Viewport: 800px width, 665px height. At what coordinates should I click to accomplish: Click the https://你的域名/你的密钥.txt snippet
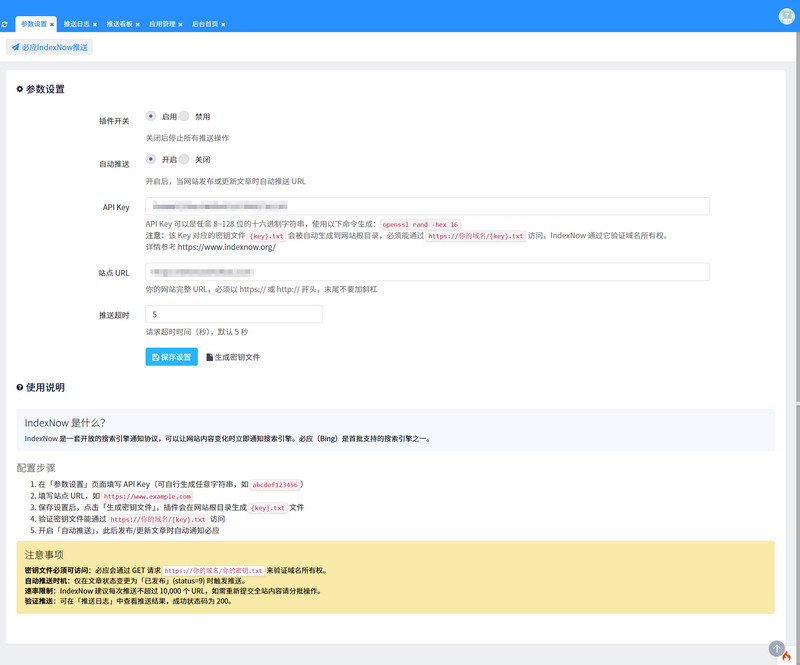(x=213, y=571)
